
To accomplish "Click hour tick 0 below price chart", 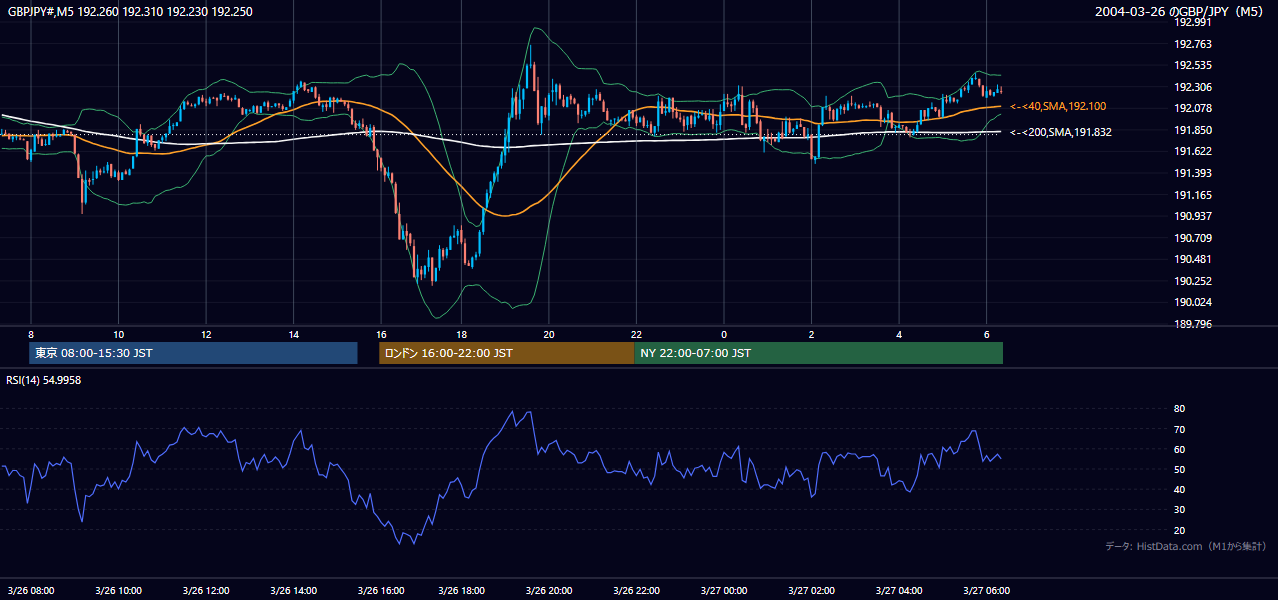I will [x=723, y=334].
